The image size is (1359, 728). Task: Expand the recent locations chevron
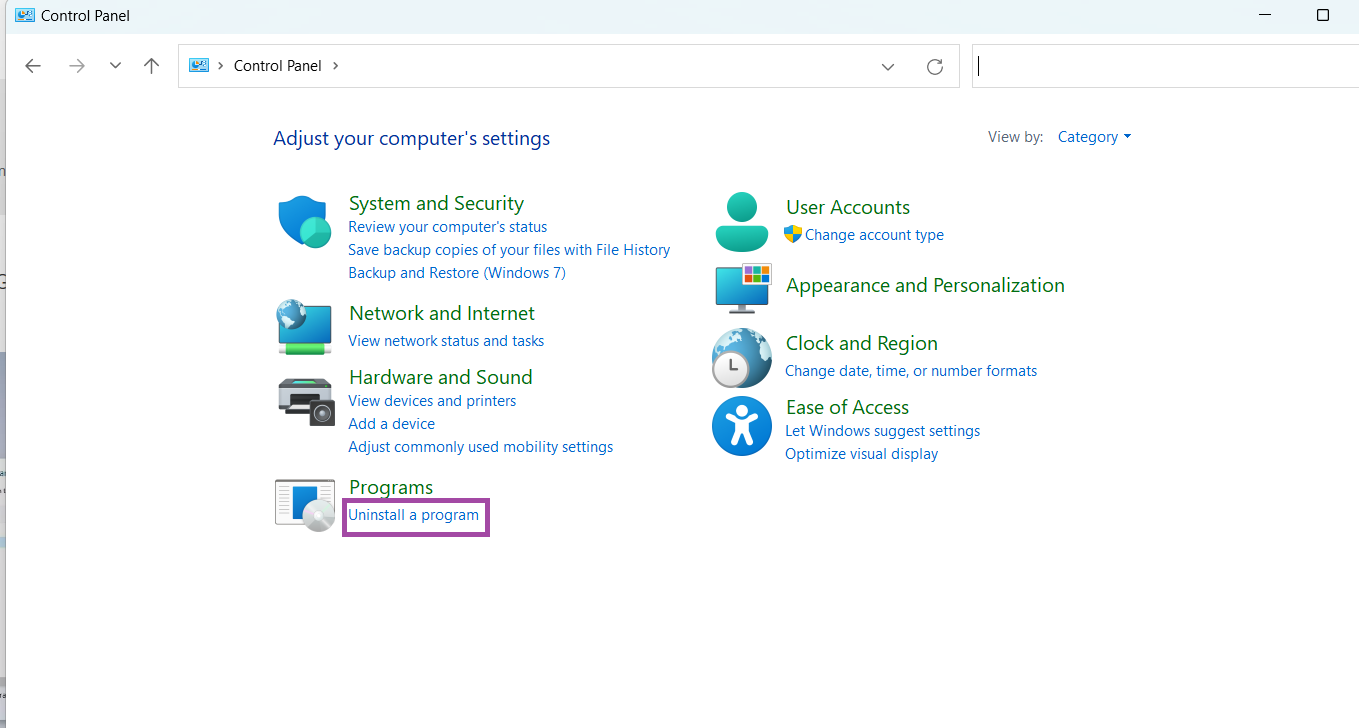click(115, 66)
